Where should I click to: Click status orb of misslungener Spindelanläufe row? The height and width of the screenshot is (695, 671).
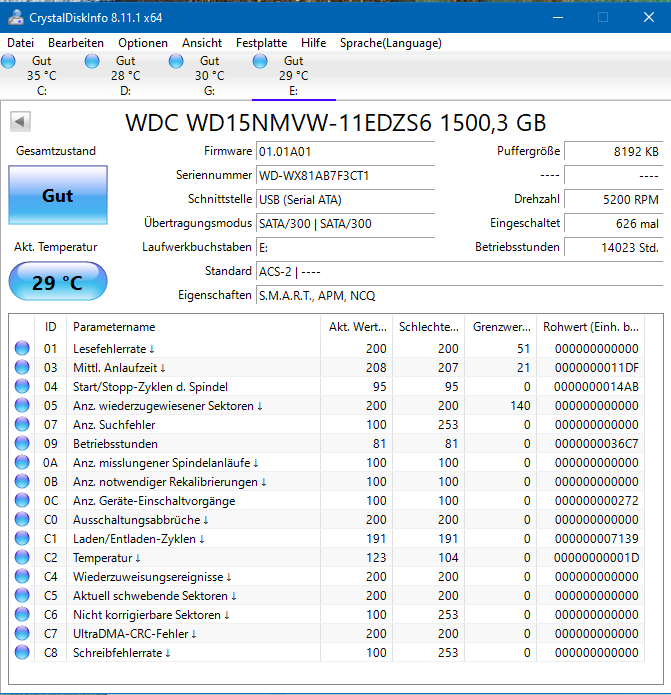(x=22, y=462)
